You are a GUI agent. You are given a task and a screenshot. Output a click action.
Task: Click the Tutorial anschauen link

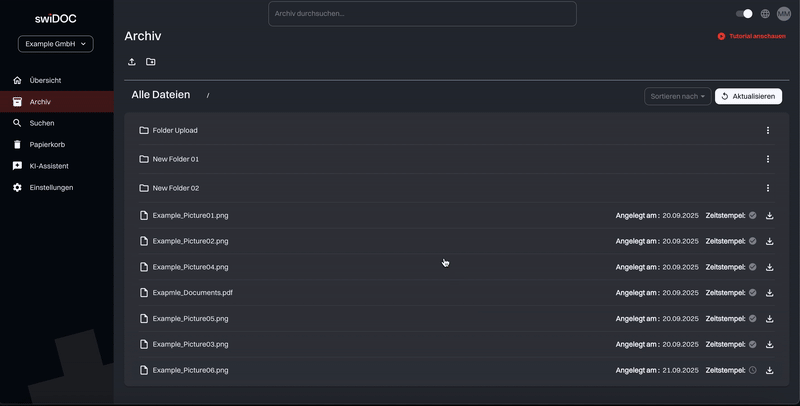tap(754, 36)
